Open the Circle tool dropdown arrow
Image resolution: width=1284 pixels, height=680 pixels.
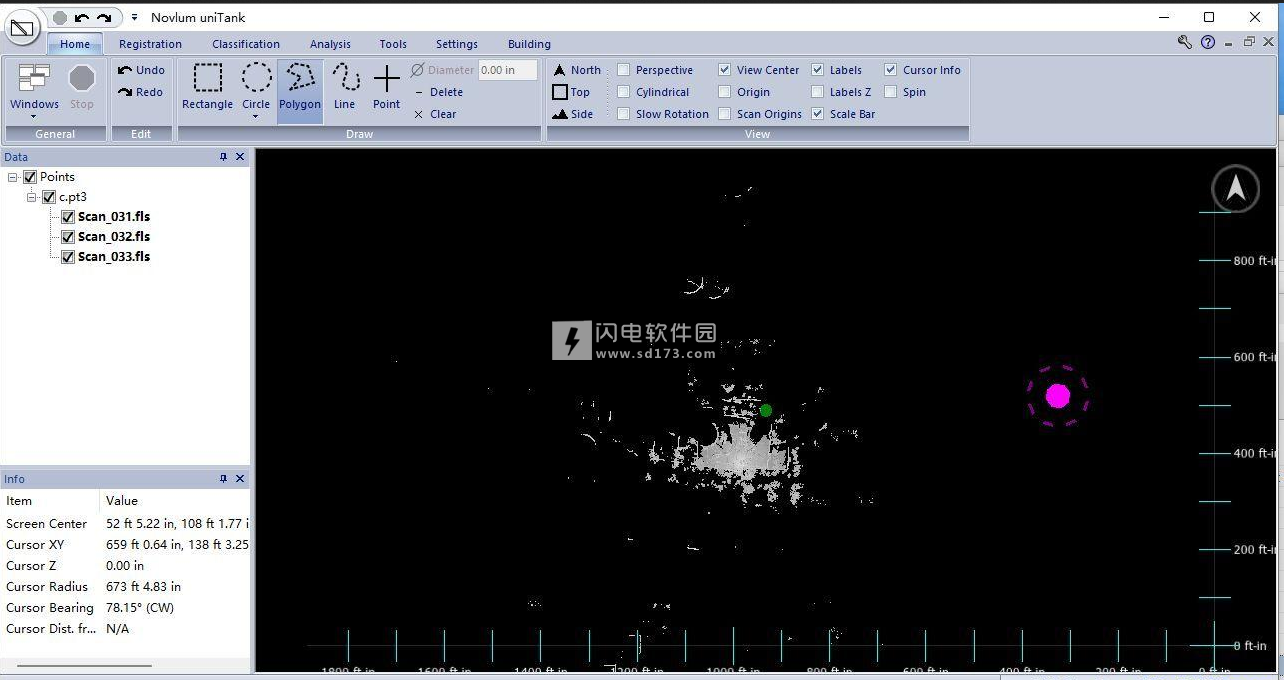[256, 117]
